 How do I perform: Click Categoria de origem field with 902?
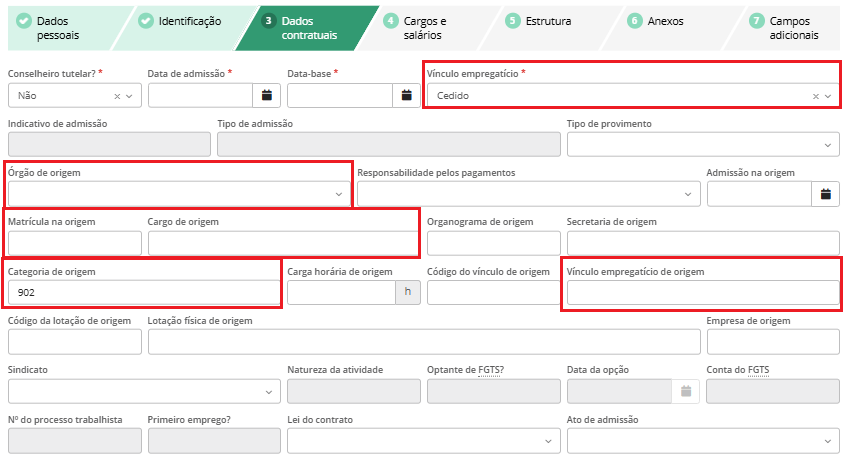pos(143,293)
